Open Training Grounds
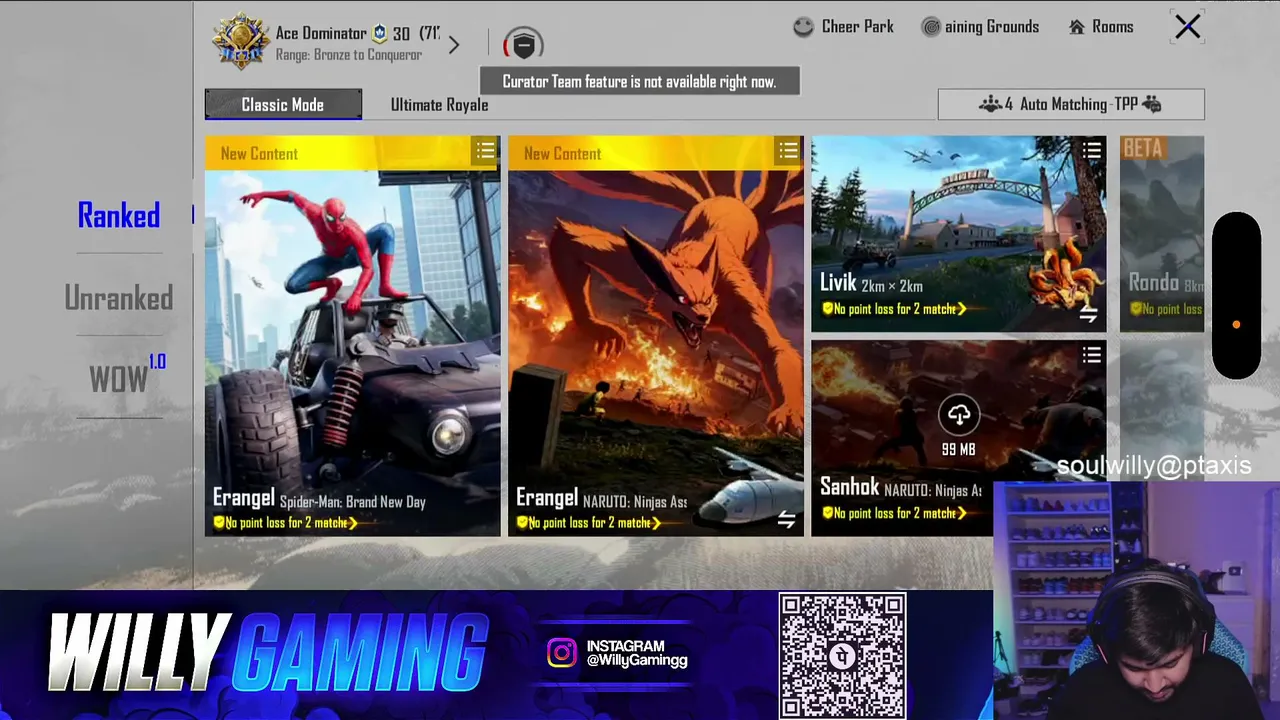The height and width of the screenshot is (720, 1280). pyautogui.click(x=980, y=27)
